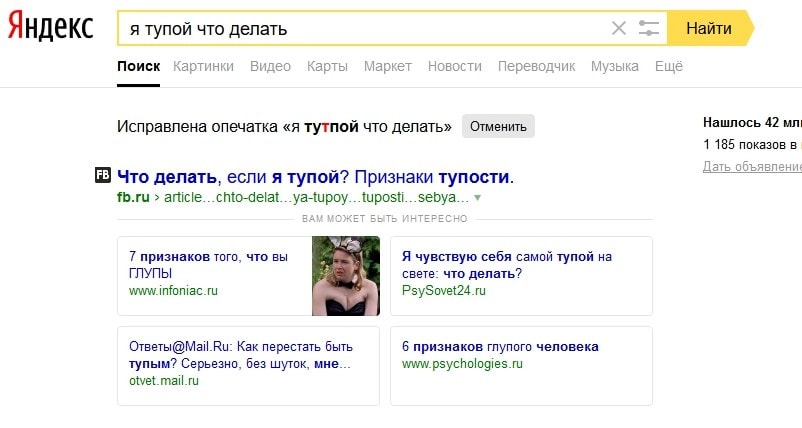
Task: Click '1 185 показов' statistics text
Action: pyautogui.click(x=752, y=144)
